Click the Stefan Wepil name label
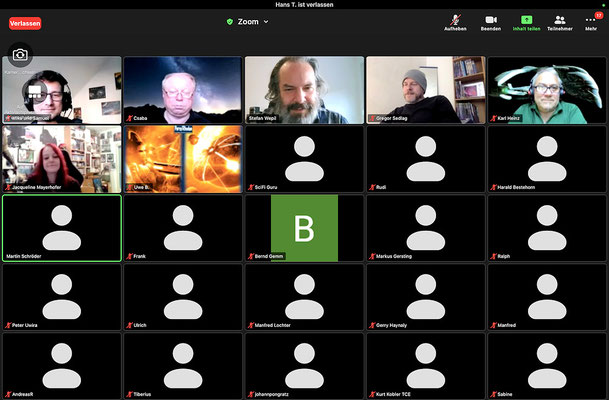This screenshot has width=609, height=400. pos(263,118)
